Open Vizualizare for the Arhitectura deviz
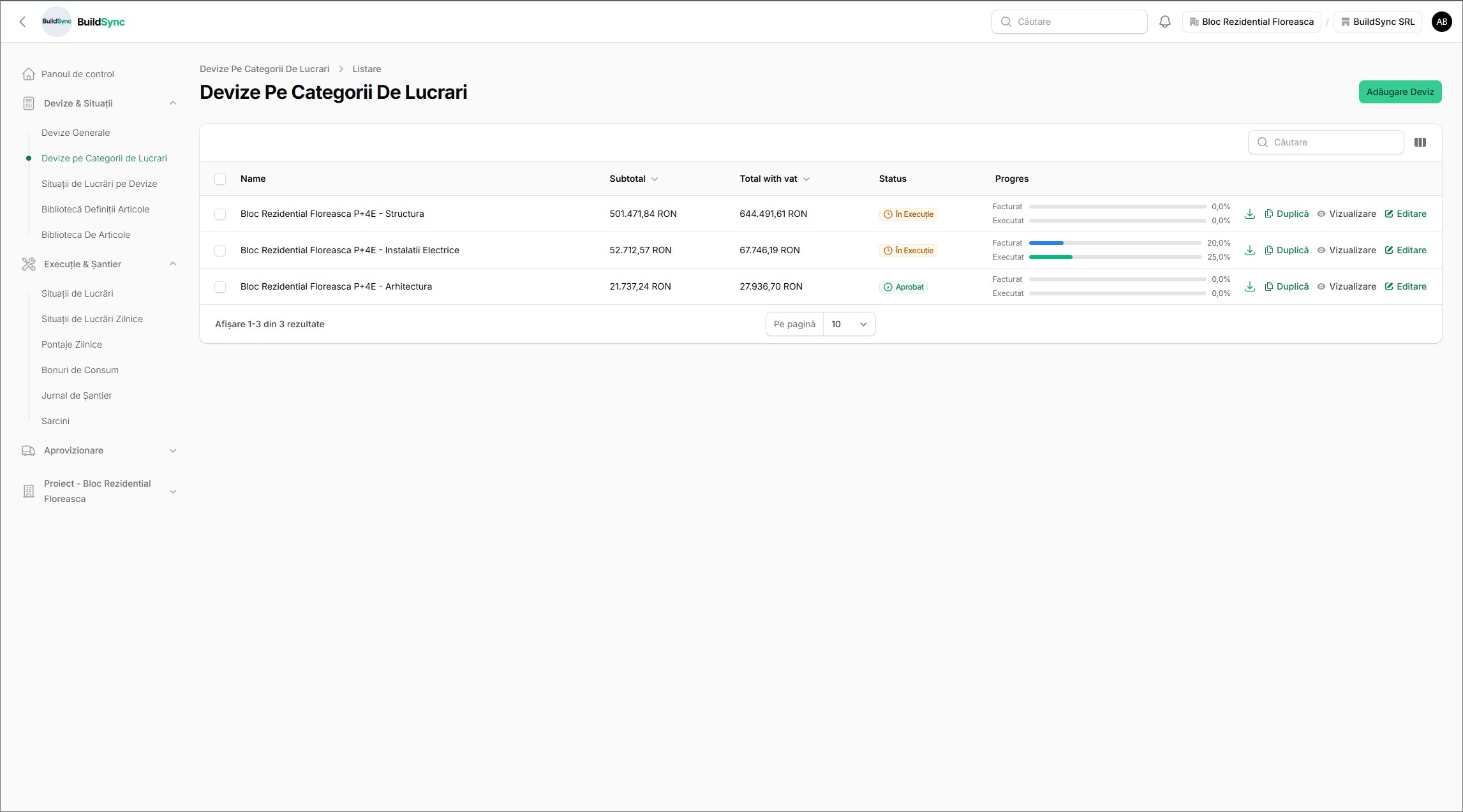The width and height of the screenshot is (1463, 812). click(x=1346, y=286)
